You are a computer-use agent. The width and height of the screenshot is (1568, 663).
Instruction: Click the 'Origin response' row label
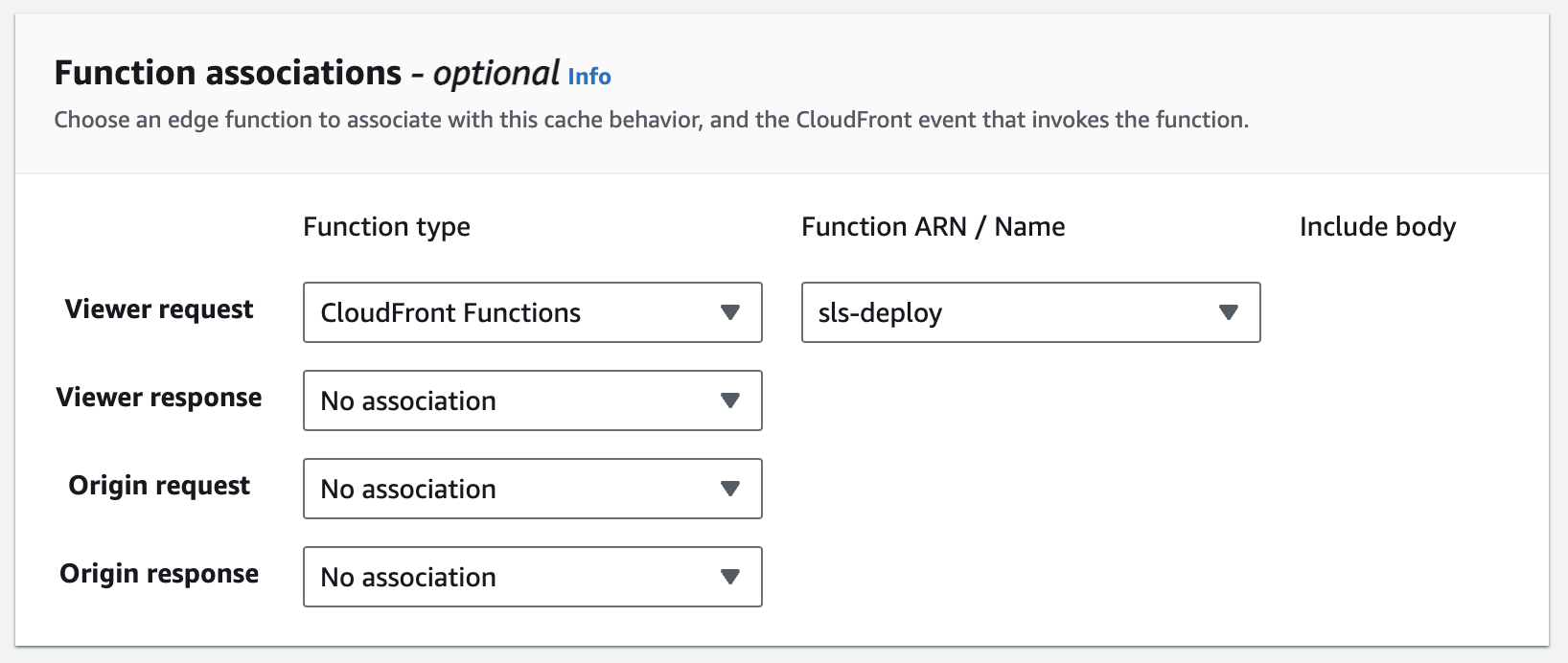click(x=159, y=574)
